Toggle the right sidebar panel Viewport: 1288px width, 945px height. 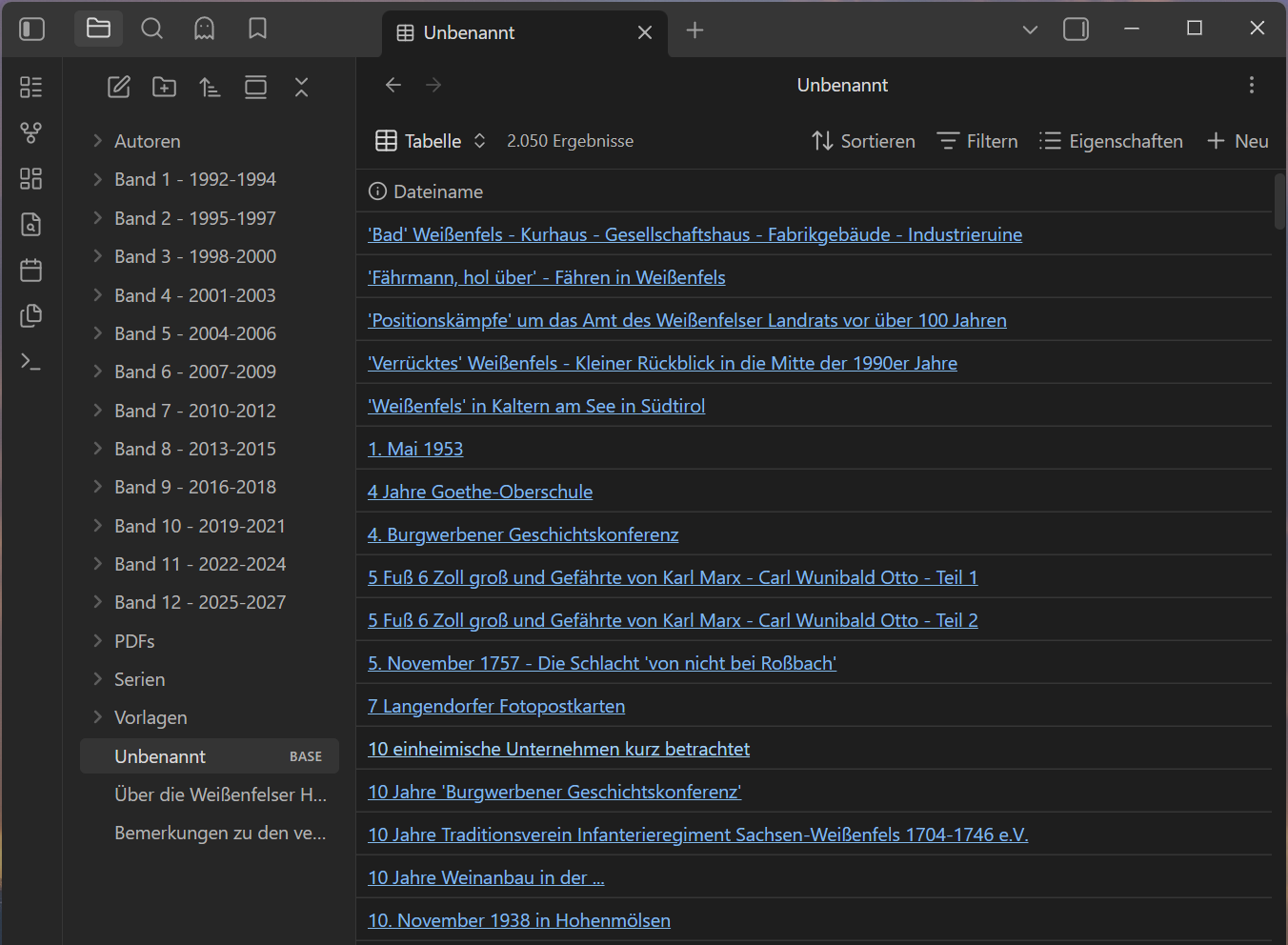[x=1076, y=30]
